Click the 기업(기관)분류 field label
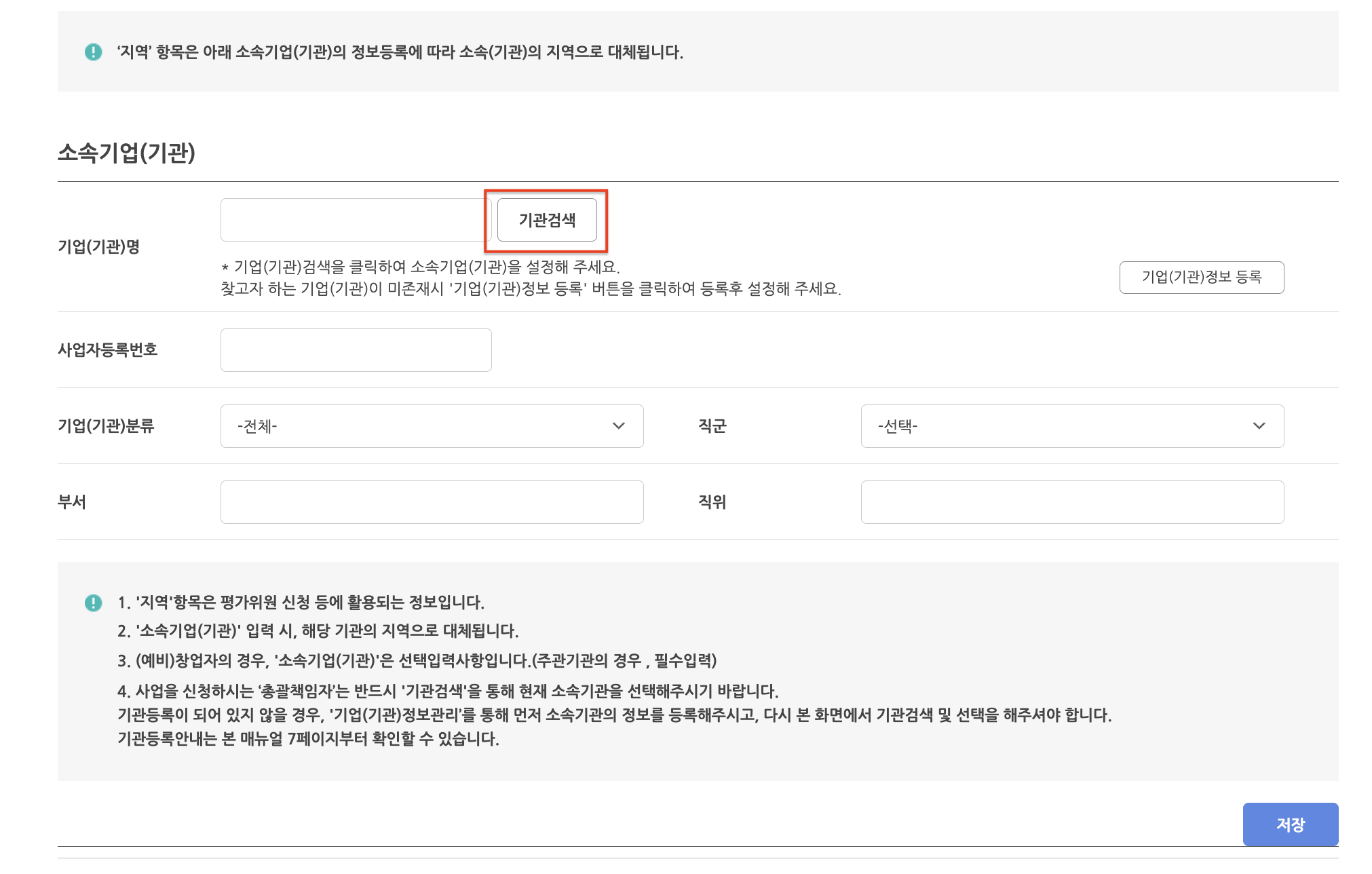 pos(106,426)
